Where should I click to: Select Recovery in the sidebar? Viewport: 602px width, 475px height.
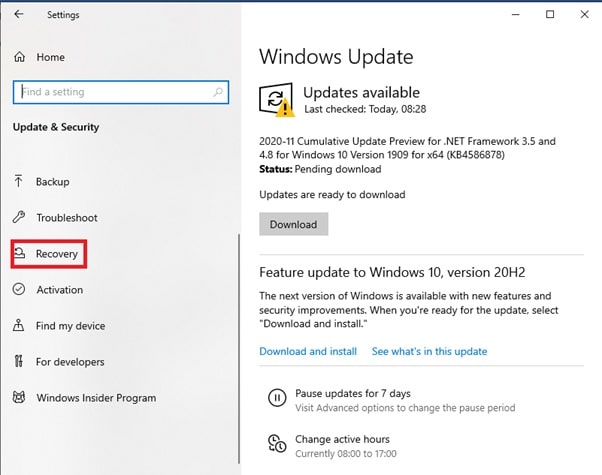click(x=57, y=254)
